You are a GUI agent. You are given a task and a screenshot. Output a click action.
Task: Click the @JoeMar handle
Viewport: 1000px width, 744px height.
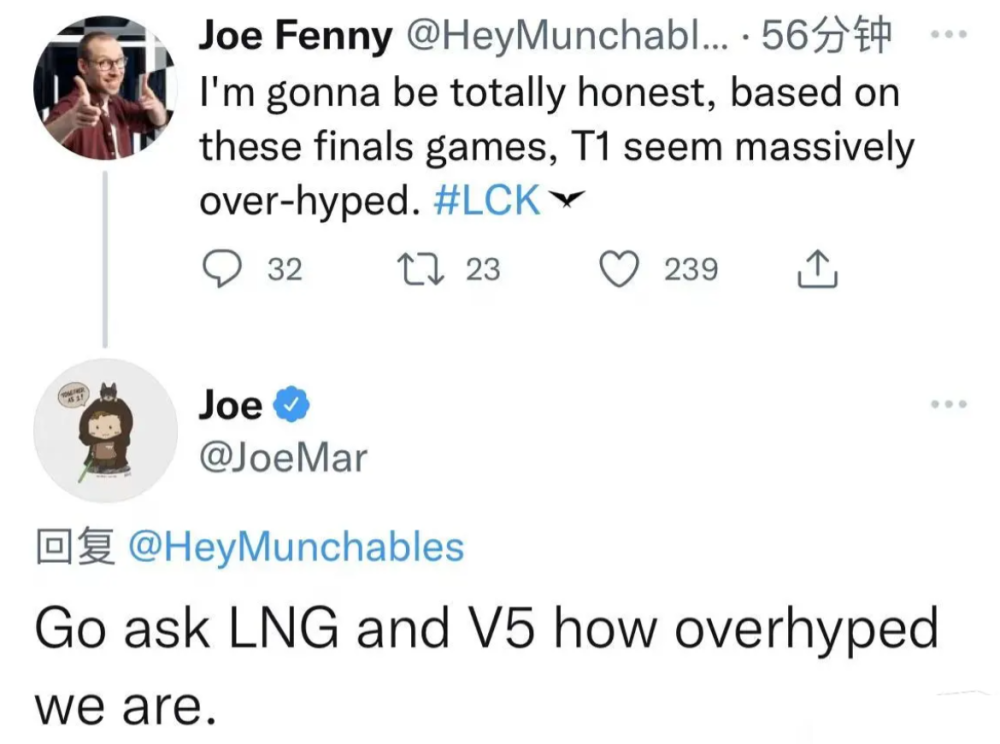(x=283, y=458)
